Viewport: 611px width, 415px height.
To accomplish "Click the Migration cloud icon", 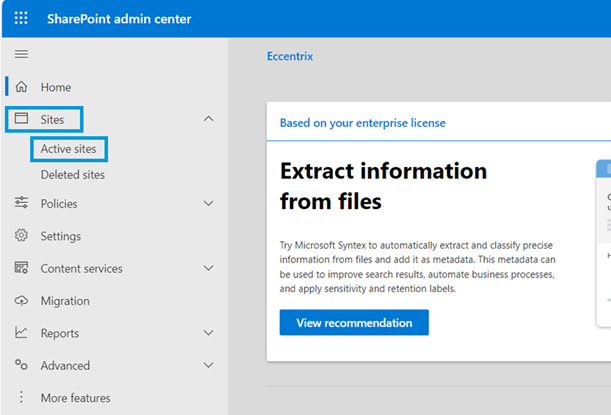I will pos(21,301).
